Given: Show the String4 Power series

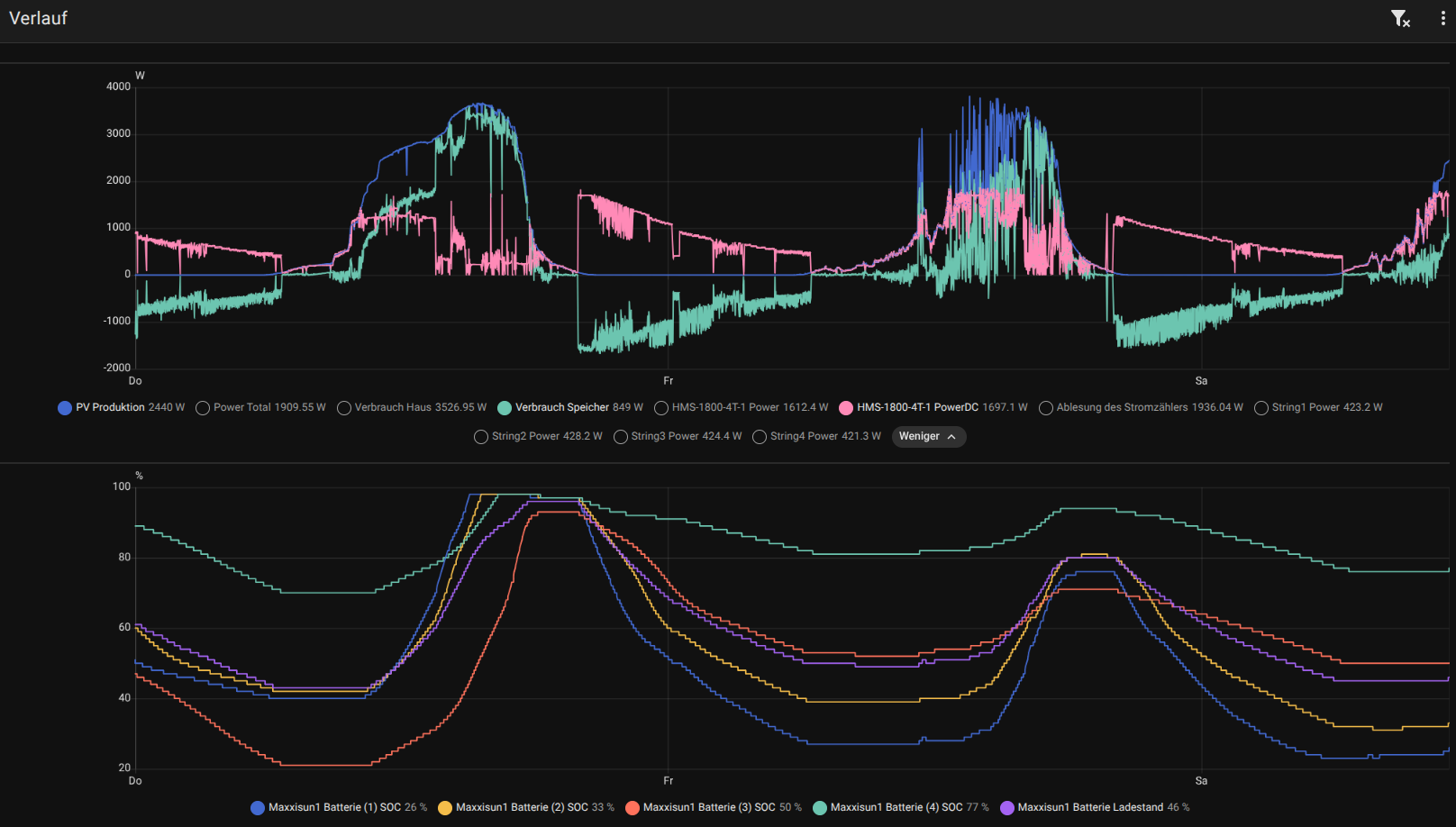Looking at the screenshot, I should [816, 437].
